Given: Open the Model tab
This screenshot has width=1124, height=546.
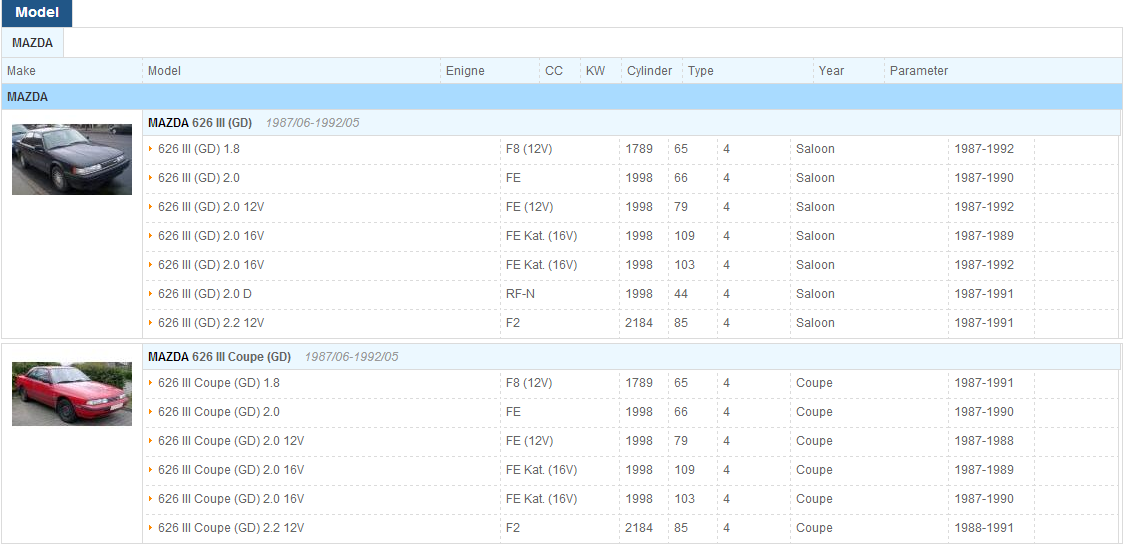Looking at the screenshot, I should click(x=37, y=13).
